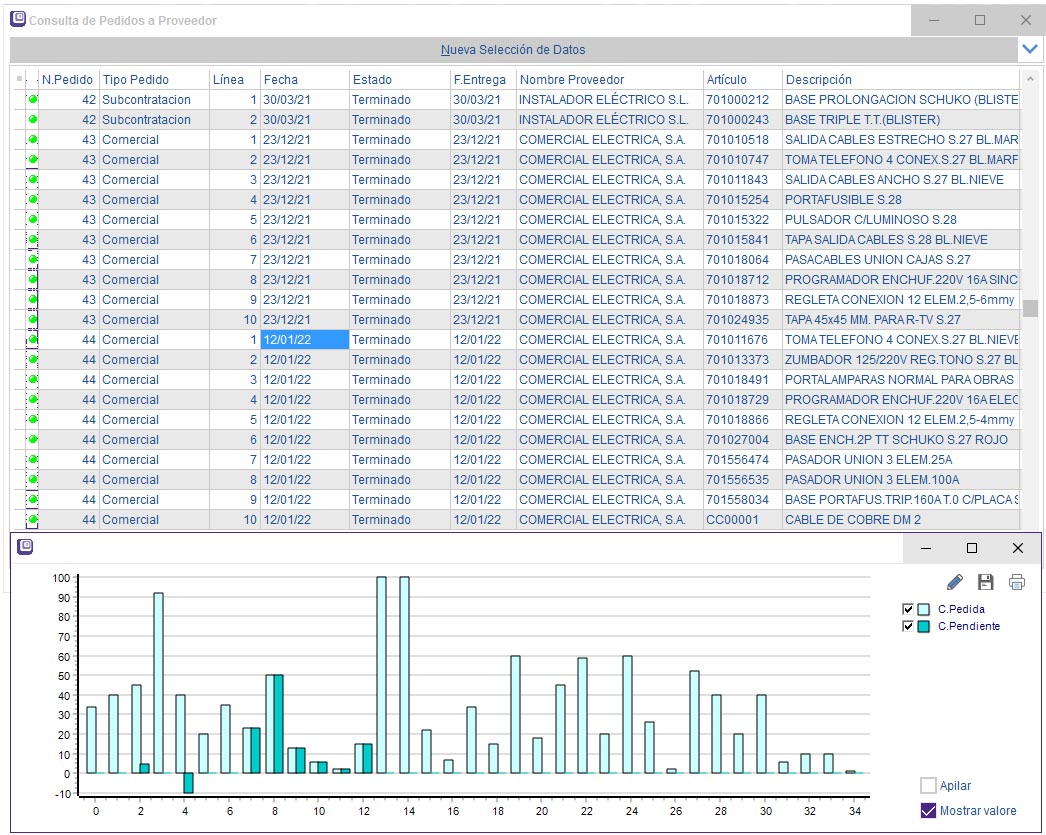1046x835 pixels.
Task: Click the printer icon to print chart
Action: [1017, 582]
